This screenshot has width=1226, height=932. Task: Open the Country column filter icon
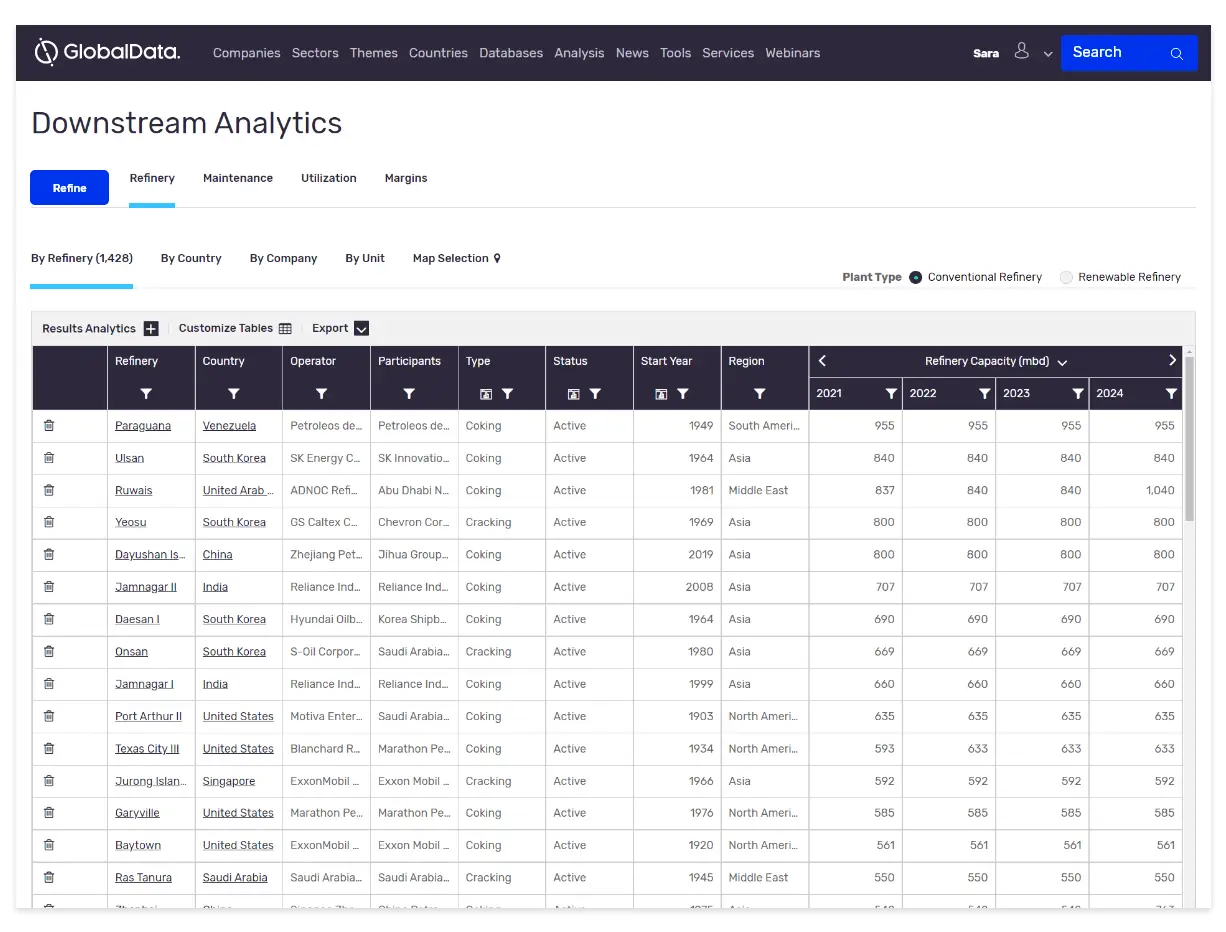[233, 394]
